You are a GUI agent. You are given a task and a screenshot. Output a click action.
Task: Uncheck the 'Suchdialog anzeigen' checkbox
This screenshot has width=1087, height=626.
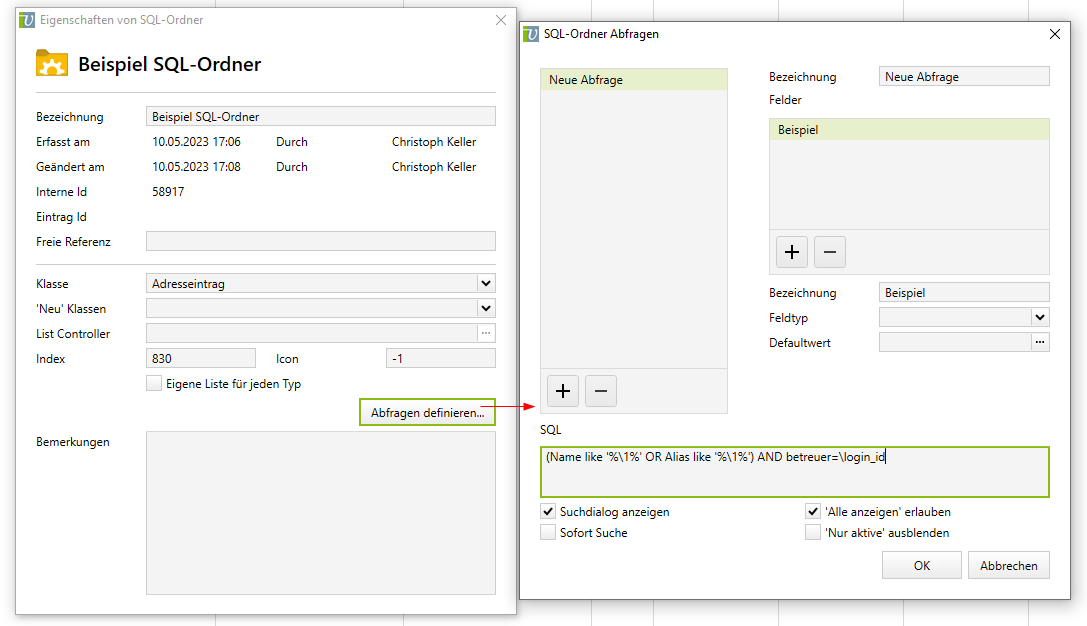coord(548,511)
